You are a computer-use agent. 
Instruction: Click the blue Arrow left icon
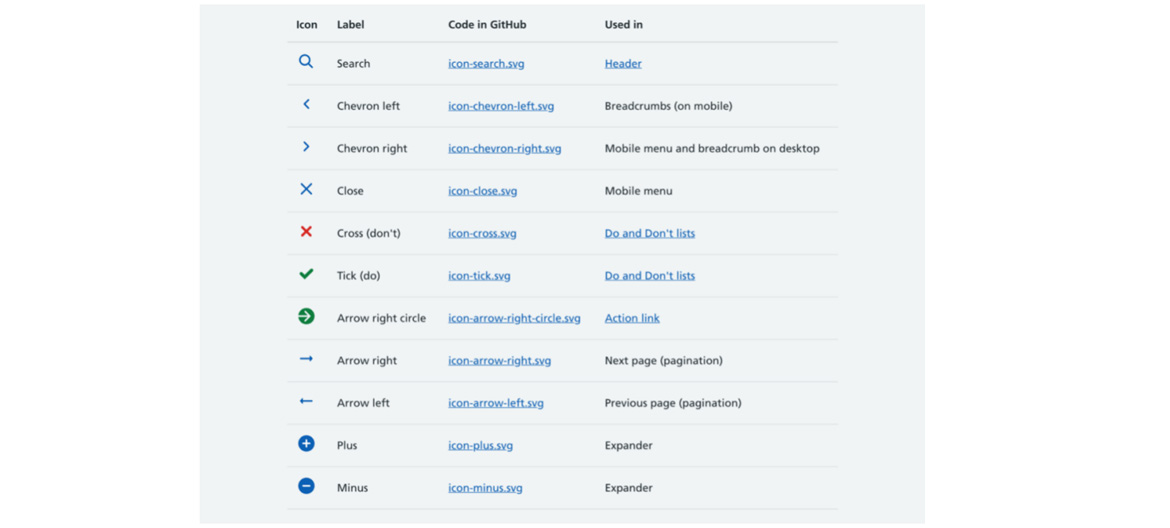pos(306,402)
